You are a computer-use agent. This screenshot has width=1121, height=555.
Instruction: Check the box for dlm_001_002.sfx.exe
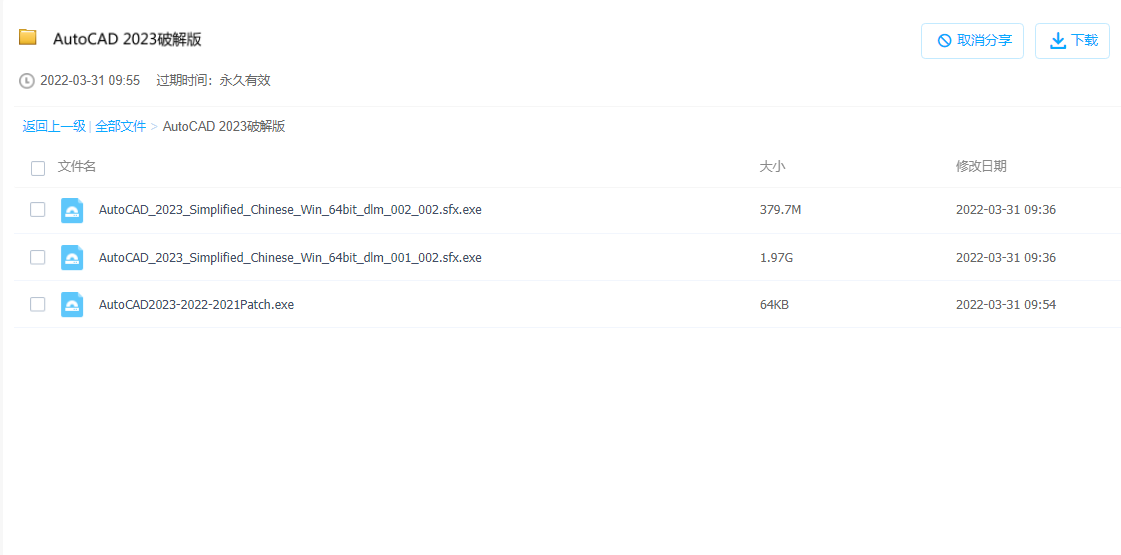coord(38,257)
